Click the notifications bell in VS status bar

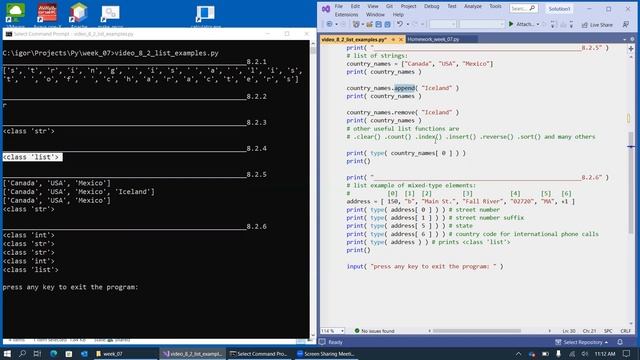620,342
